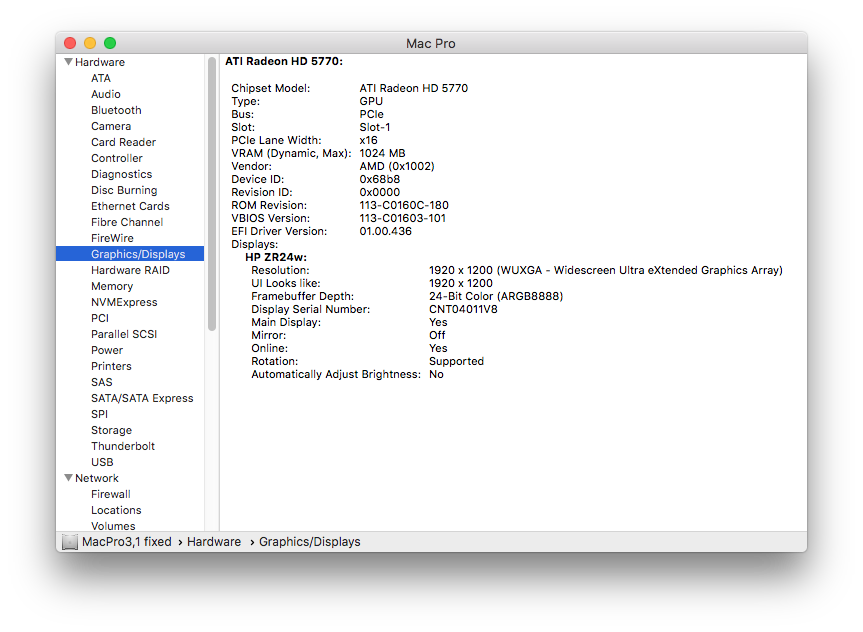The width and height of the screenshot is (863, 632).
Task: Click the Rotation value Supported
Action: [456, 361]
